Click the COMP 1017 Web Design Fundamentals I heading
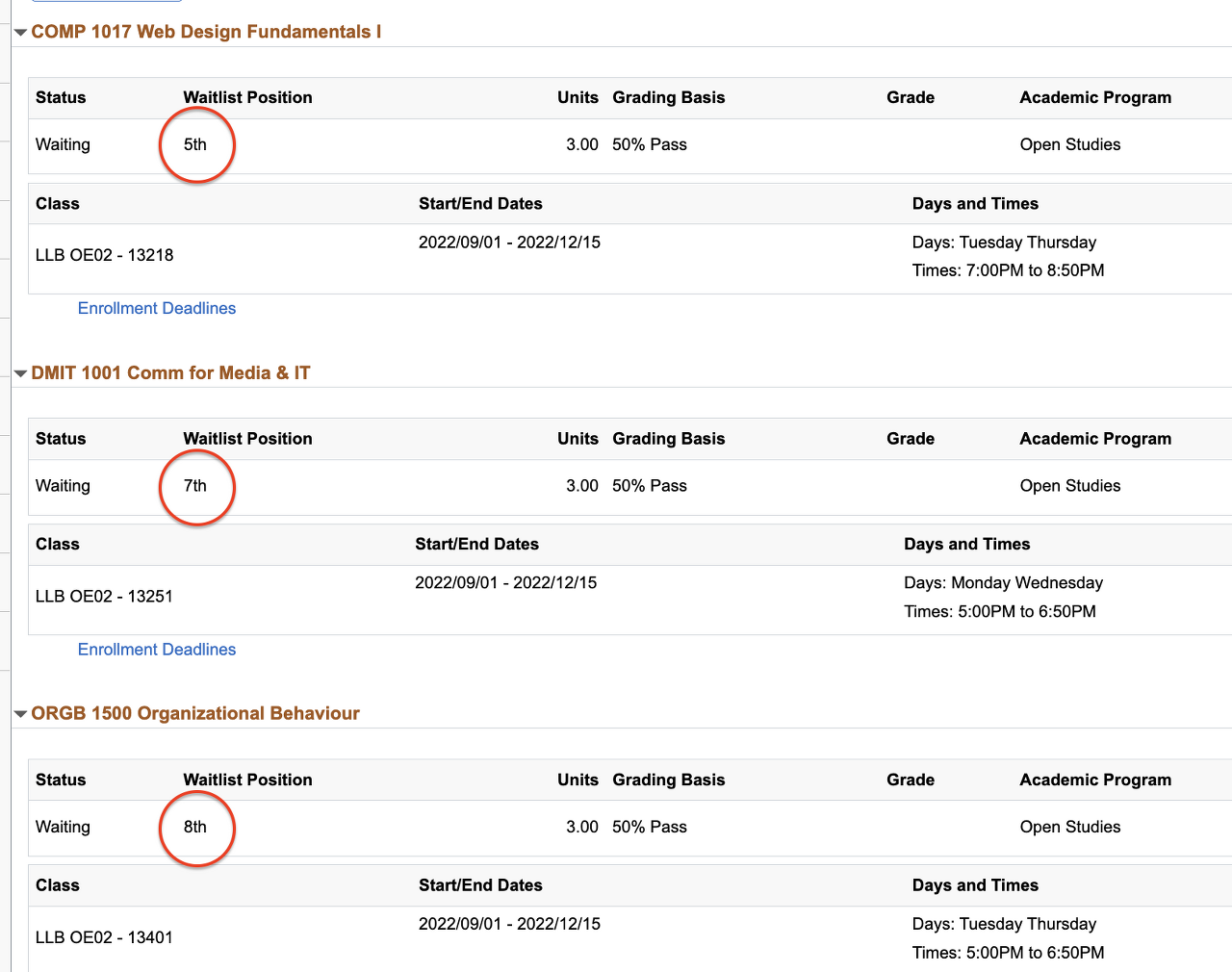The image size is (1232, 972). (x=206, y=32)
